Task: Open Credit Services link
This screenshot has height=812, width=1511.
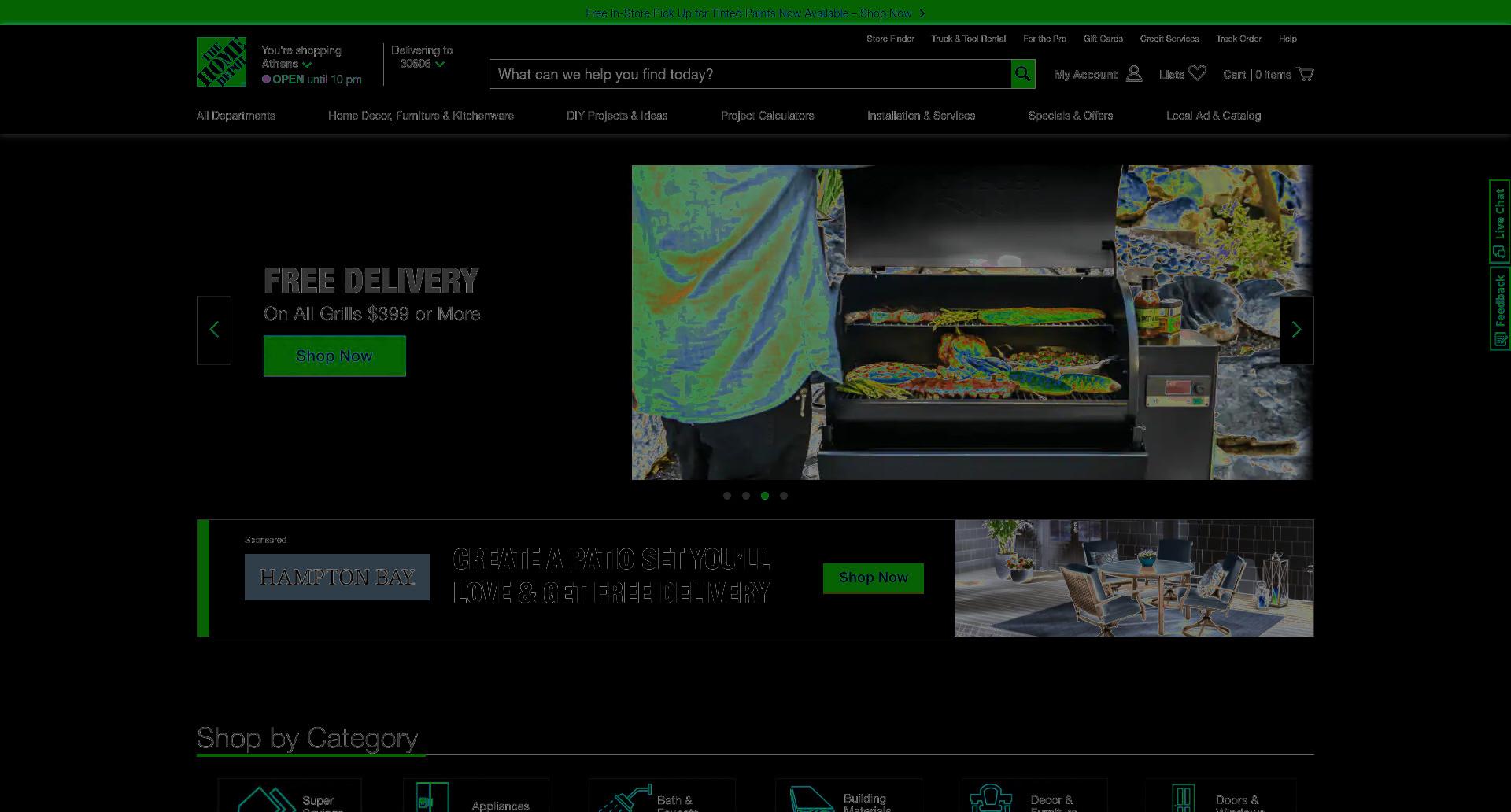Action: (1169, 39)
